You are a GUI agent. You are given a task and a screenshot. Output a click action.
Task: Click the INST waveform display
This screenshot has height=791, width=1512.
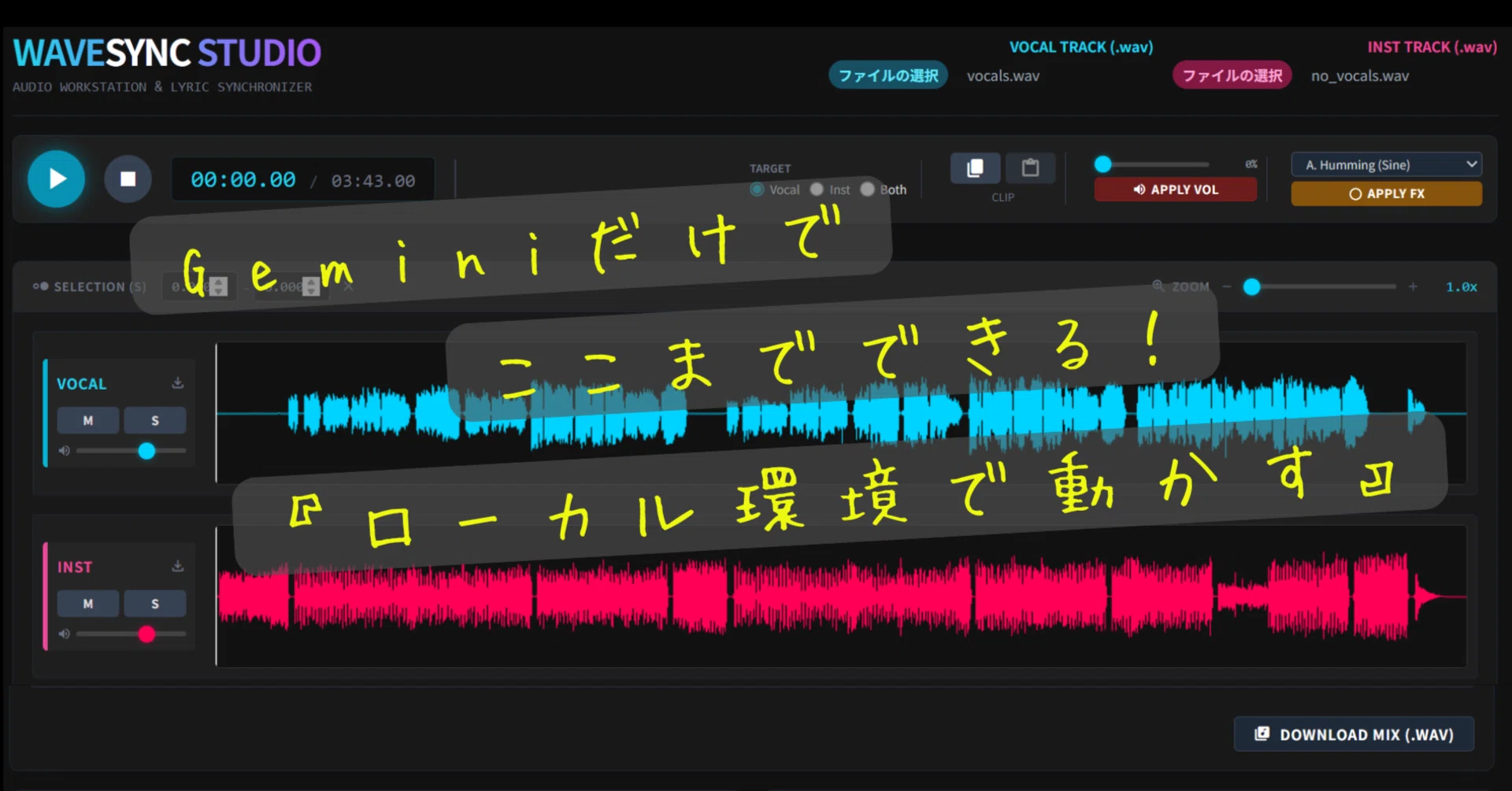(x=841, y=597)
